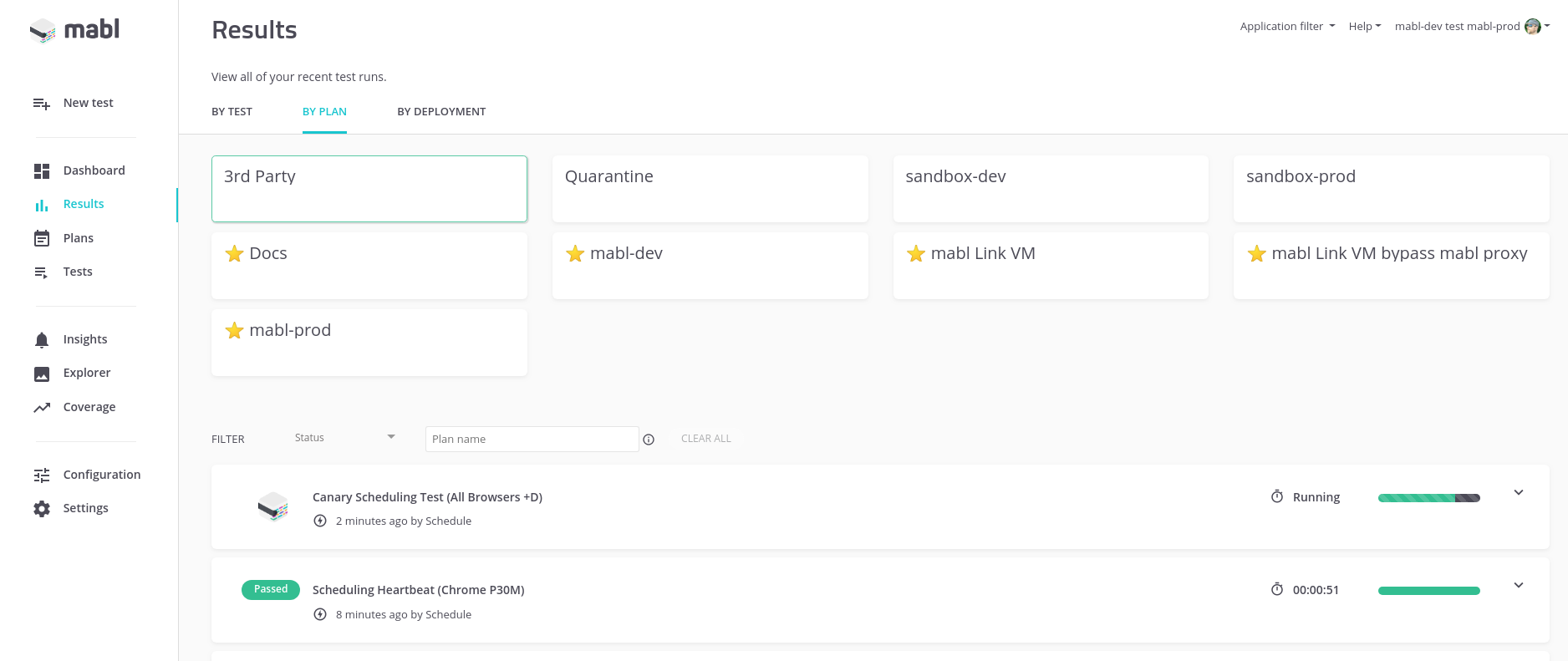The width and height of the screenshot is (1568, 661).
Task: Click the star icon on the Docs card
Action: pos(235,253)
